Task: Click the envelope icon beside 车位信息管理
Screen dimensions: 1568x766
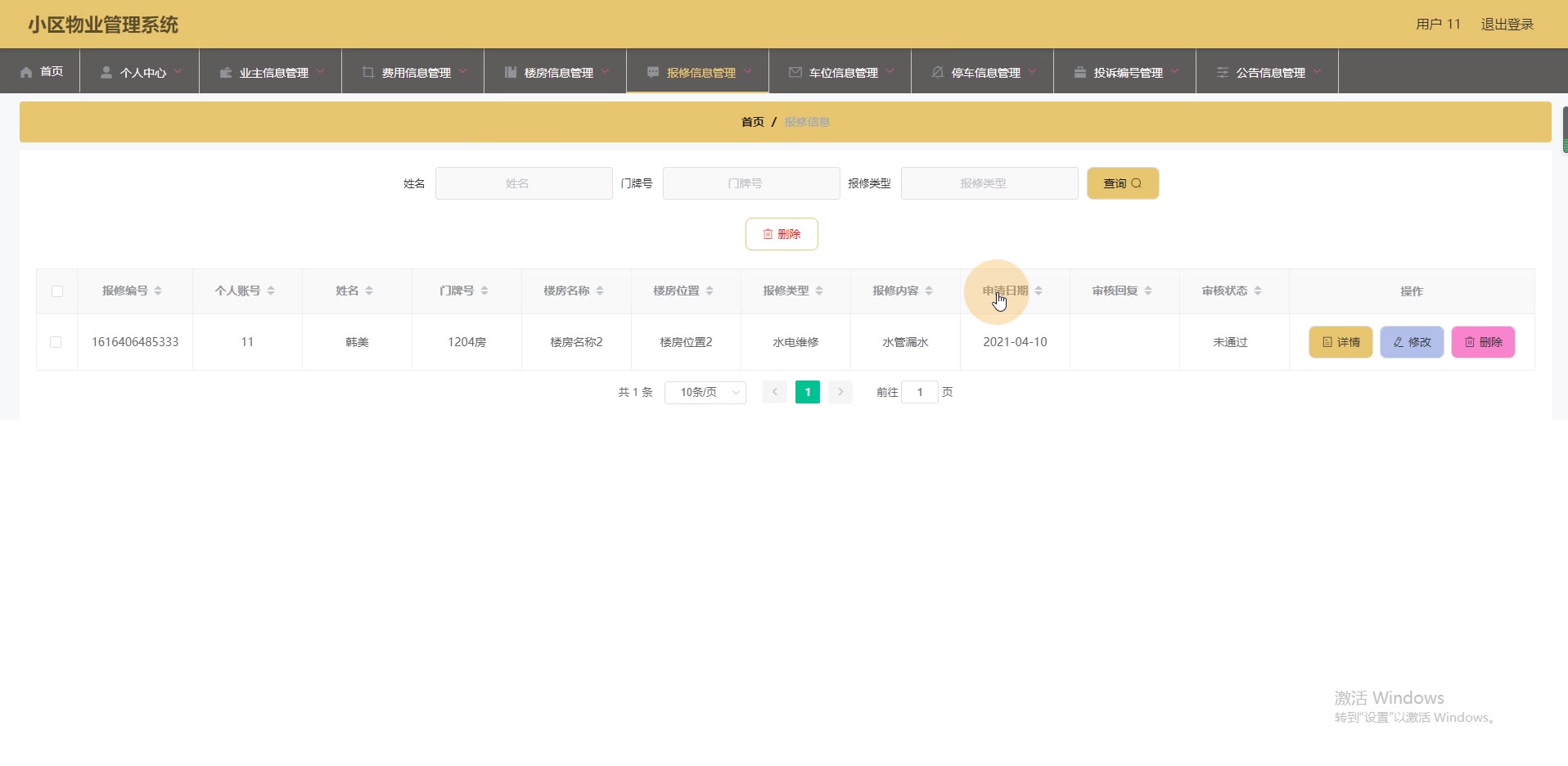Action: point(795,72)
